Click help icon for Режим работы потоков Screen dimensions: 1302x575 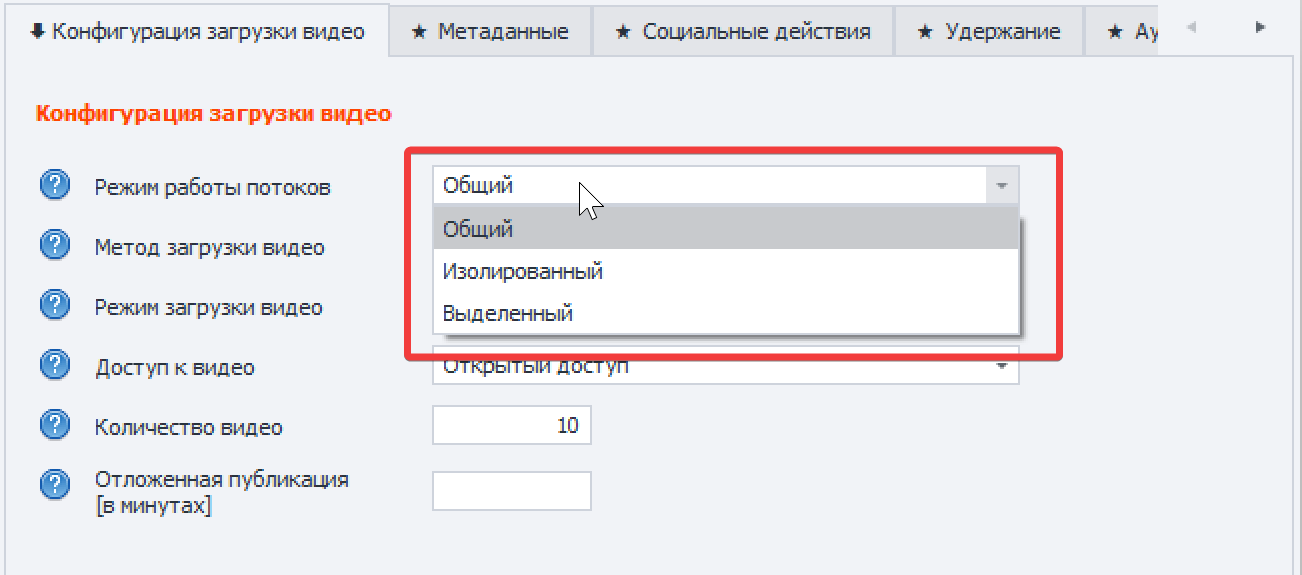pos(55,186)
